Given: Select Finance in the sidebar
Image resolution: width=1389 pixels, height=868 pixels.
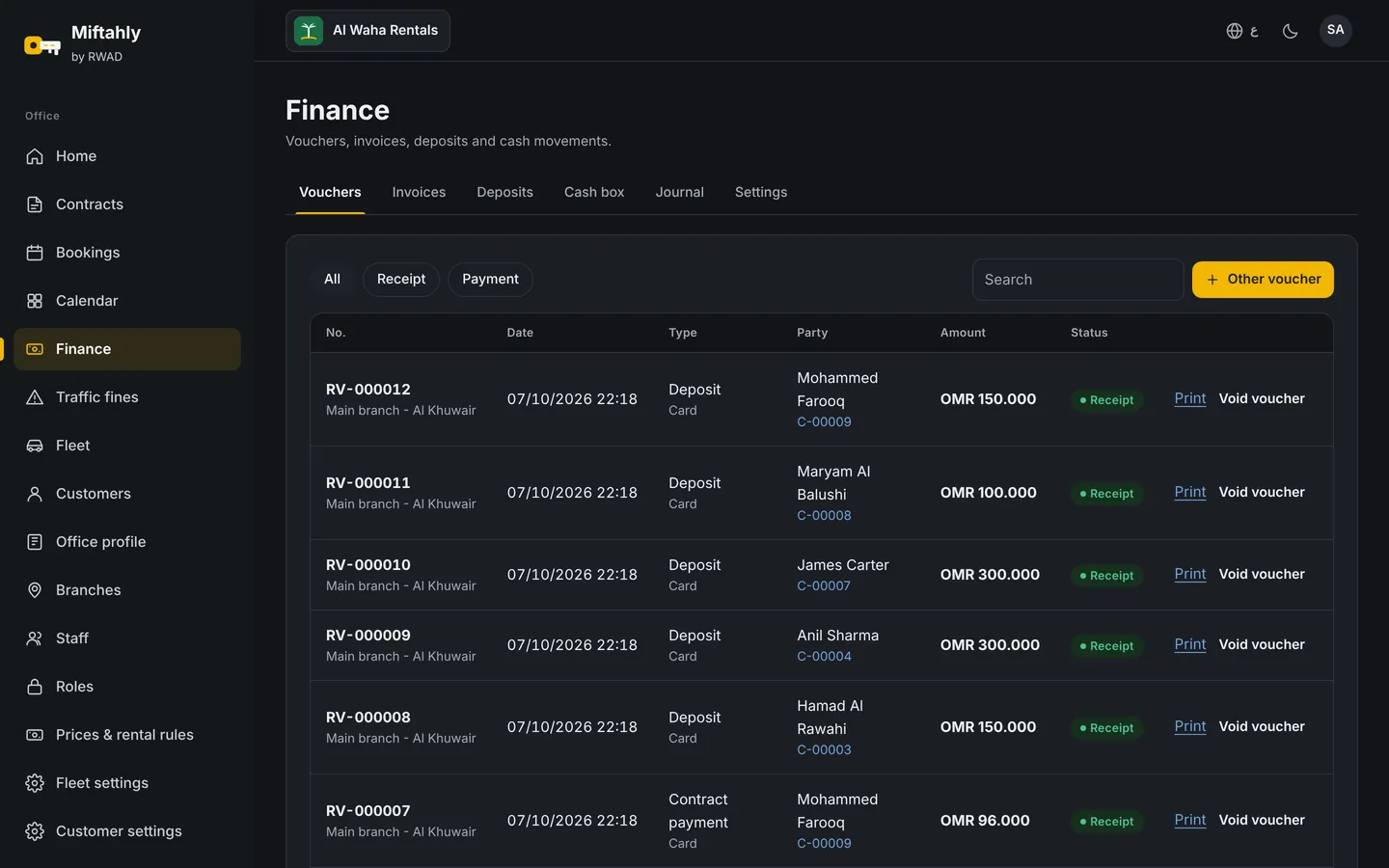Looking at the screenshot, I should point(127,349).
